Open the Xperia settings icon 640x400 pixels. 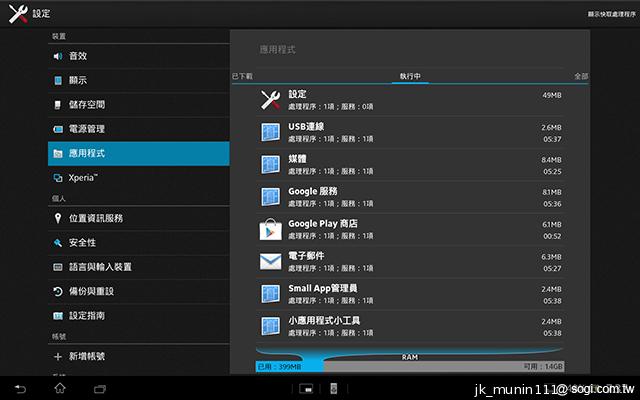[58, 178]
